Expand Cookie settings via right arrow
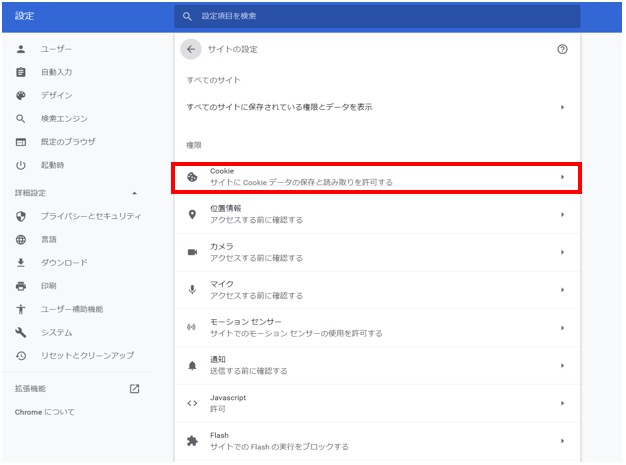The height and width of the screenshot is (465, 626). click(562, 177)
